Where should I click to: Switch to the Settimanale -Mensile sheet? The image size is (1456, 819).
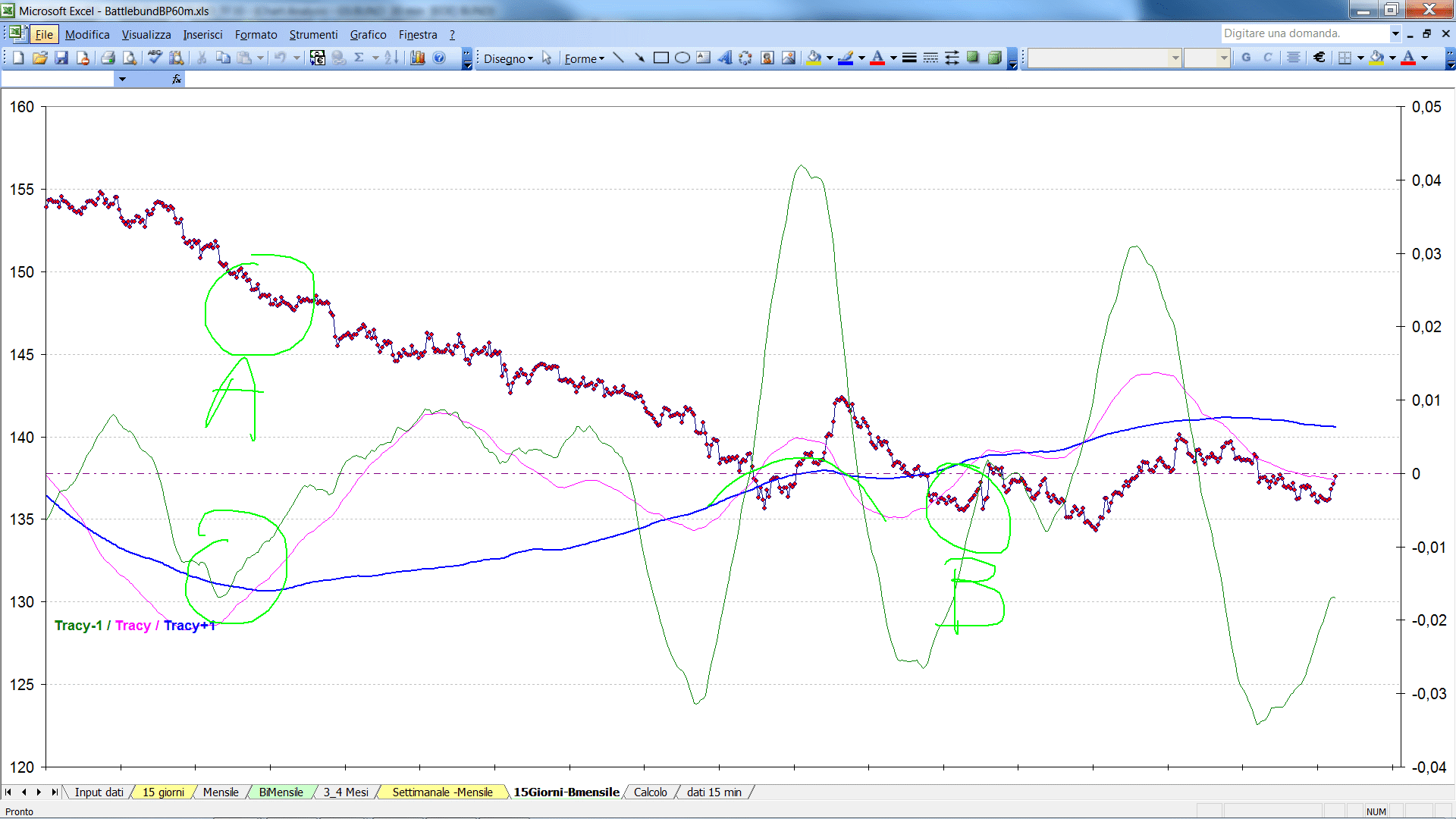pos(442,792)
